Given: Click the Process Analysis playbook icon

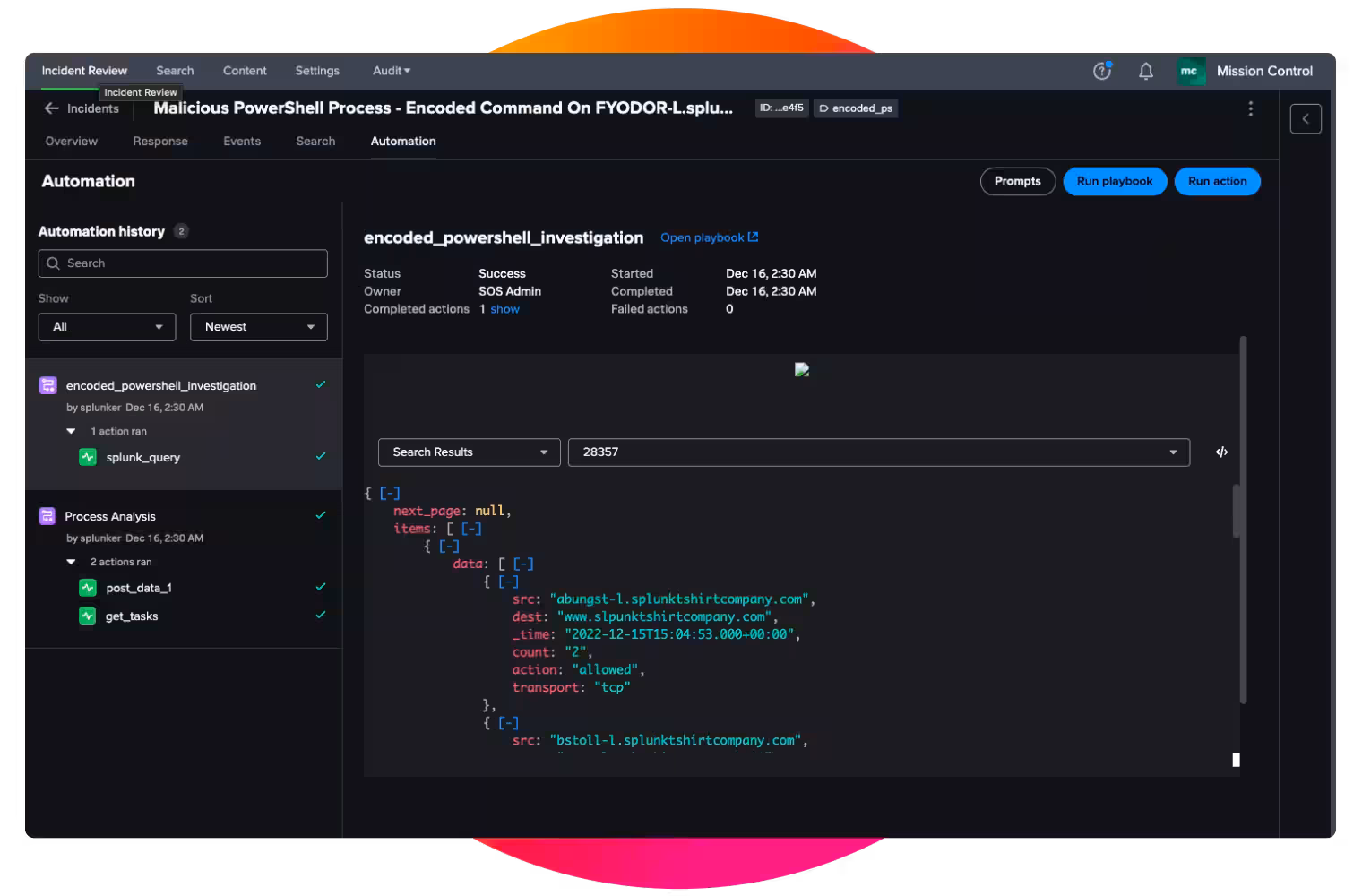Looking at the screenshot, I should [x=47, y=516].
